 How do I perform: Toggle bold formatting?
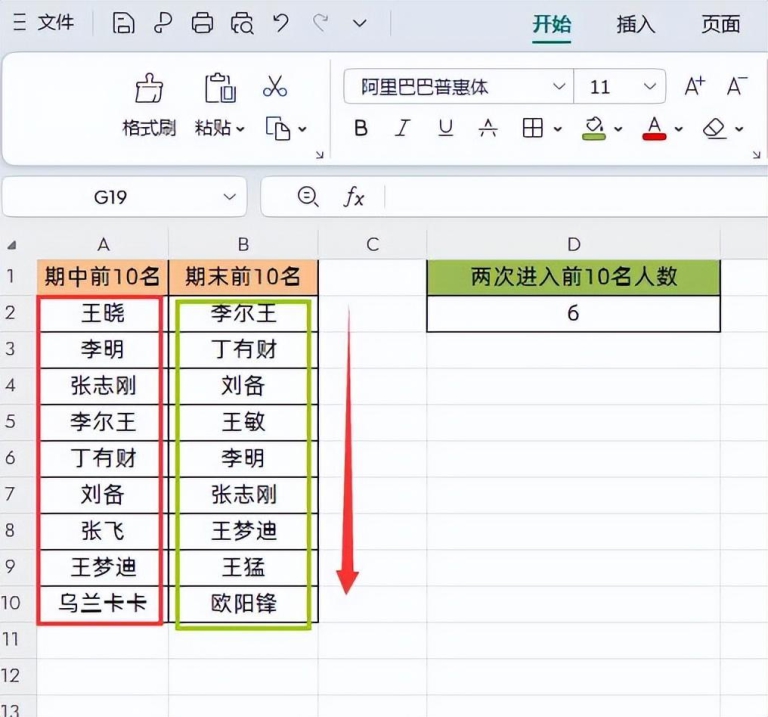361,129
